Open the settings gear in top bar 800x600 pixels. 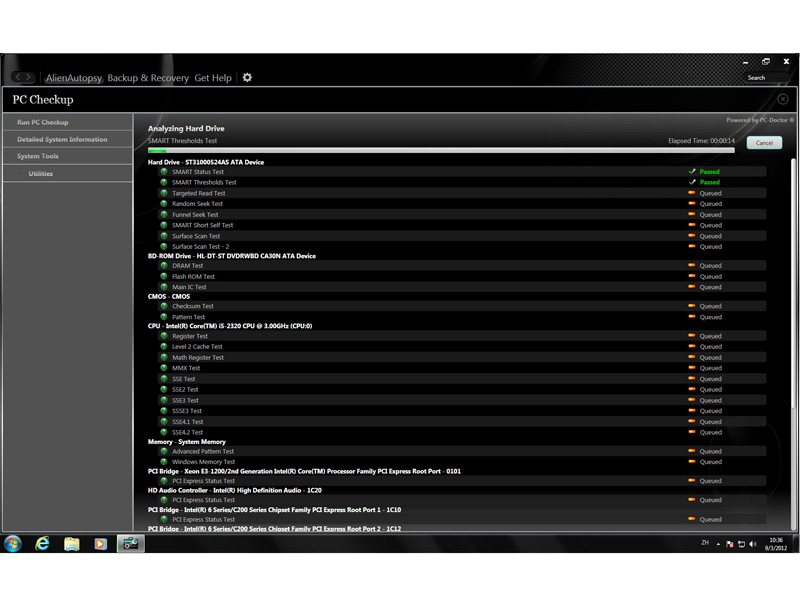pyautogui.click(x=248, y=77)
